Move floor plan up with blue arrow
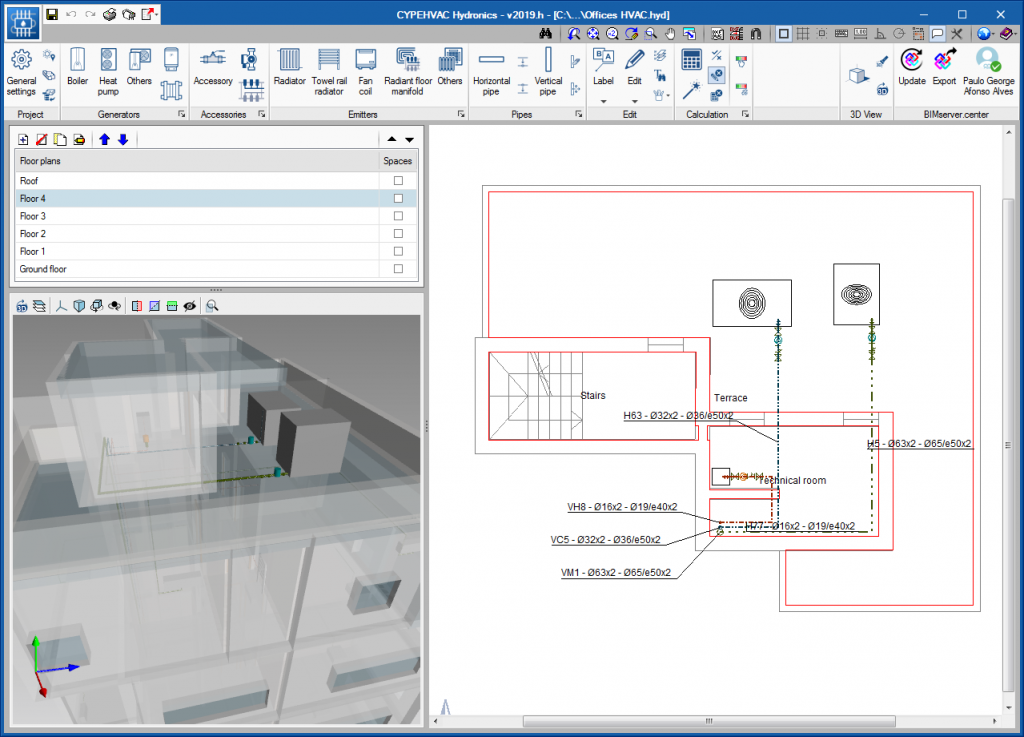1024x737 pixels. [104, 139]
